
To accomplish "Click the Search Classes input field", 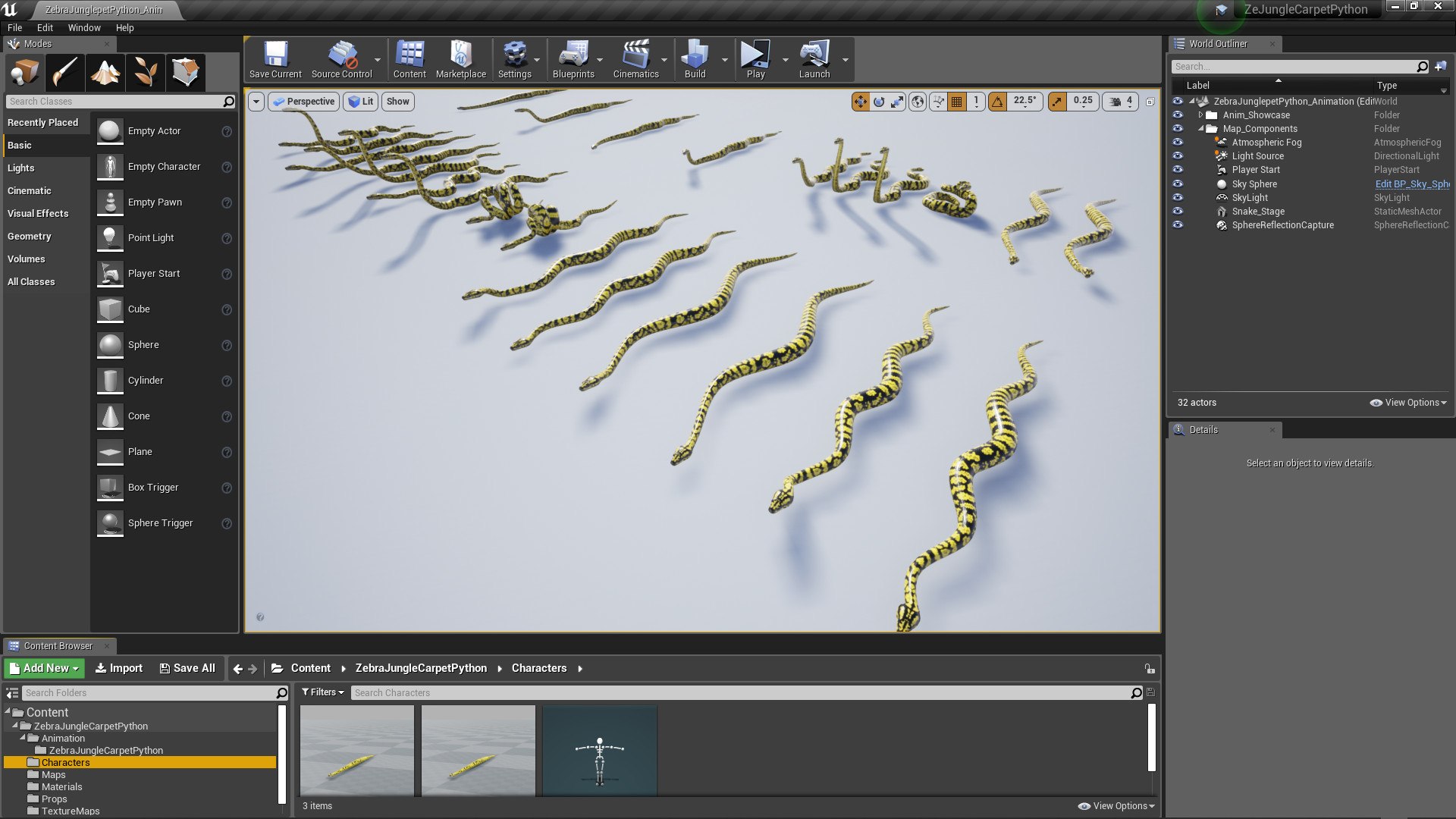I will pos(114,102).
